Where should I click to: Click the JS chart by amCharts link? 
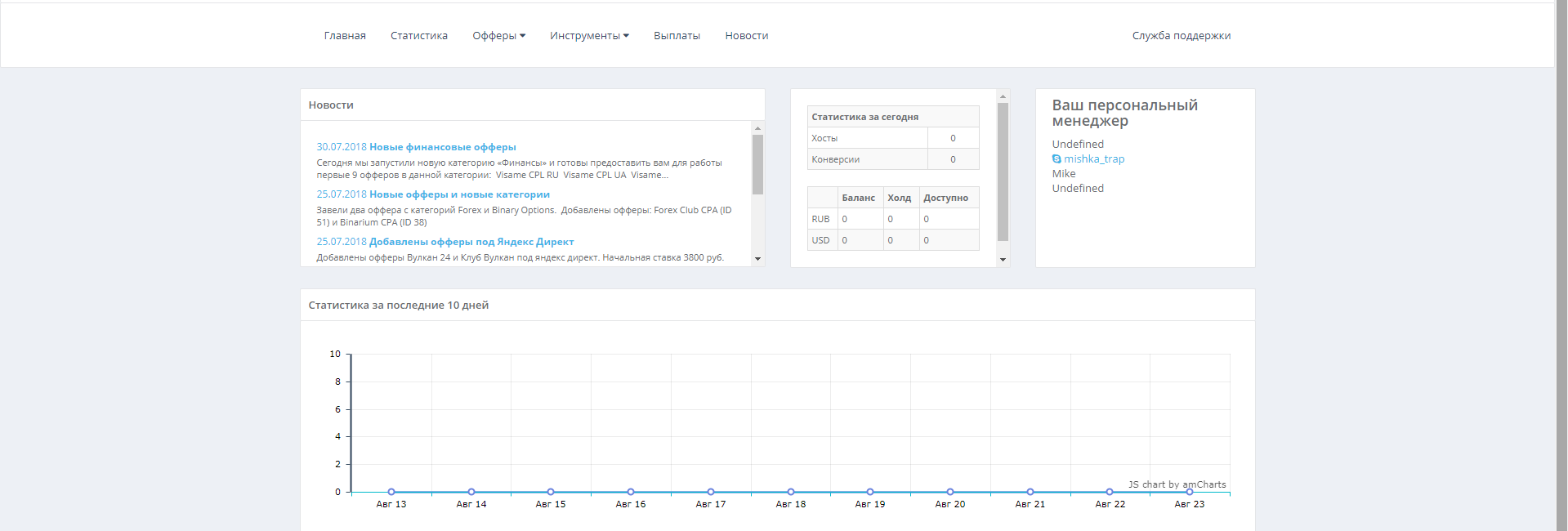pyautogui.click(x=1177, y=484)
